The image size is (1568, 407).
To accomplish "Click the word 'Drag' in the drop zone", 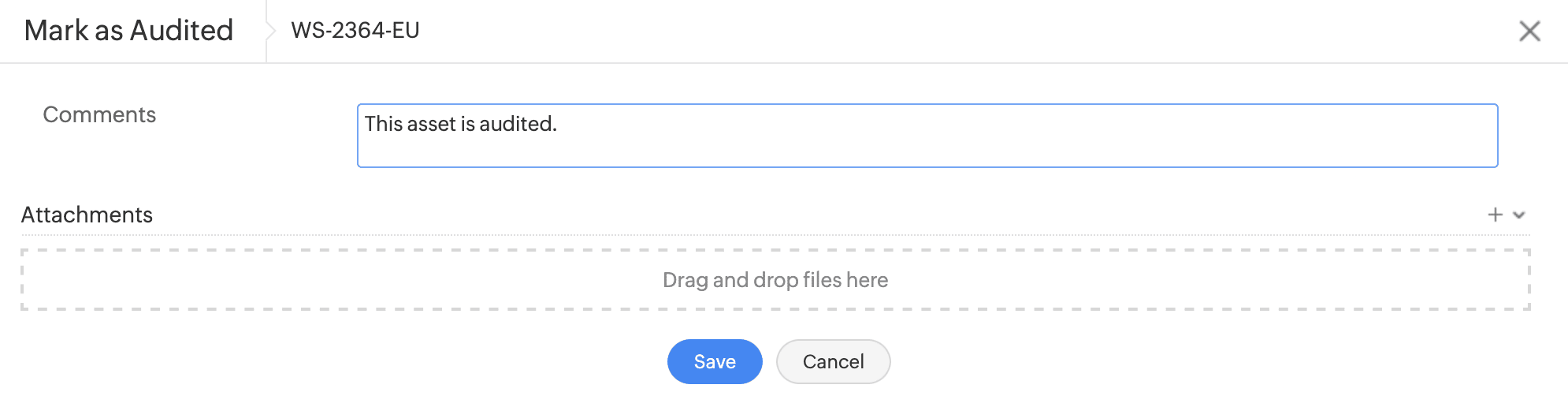I will 685,280.
